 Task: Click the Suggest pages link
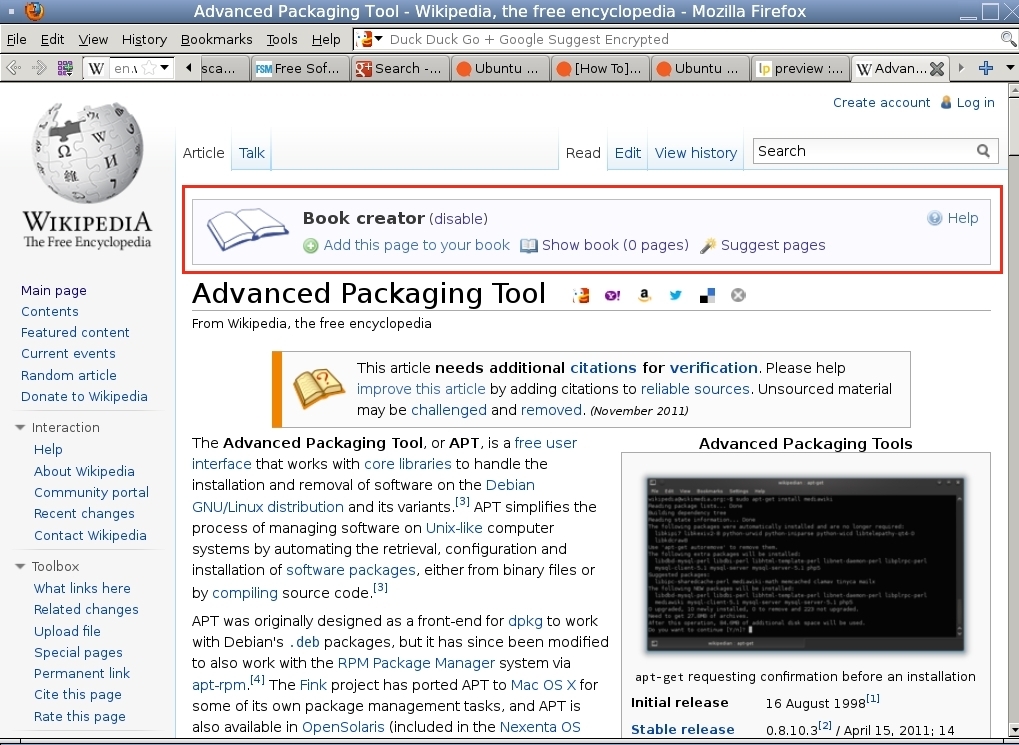[x=773, y=245]
